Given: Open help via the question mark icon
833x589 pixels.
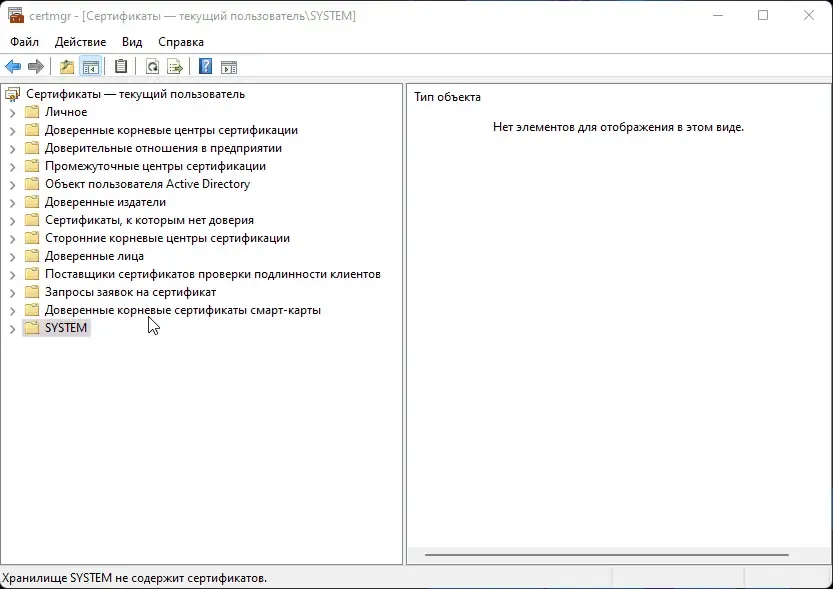Looking at the screenshot, I should click(205, 67).
